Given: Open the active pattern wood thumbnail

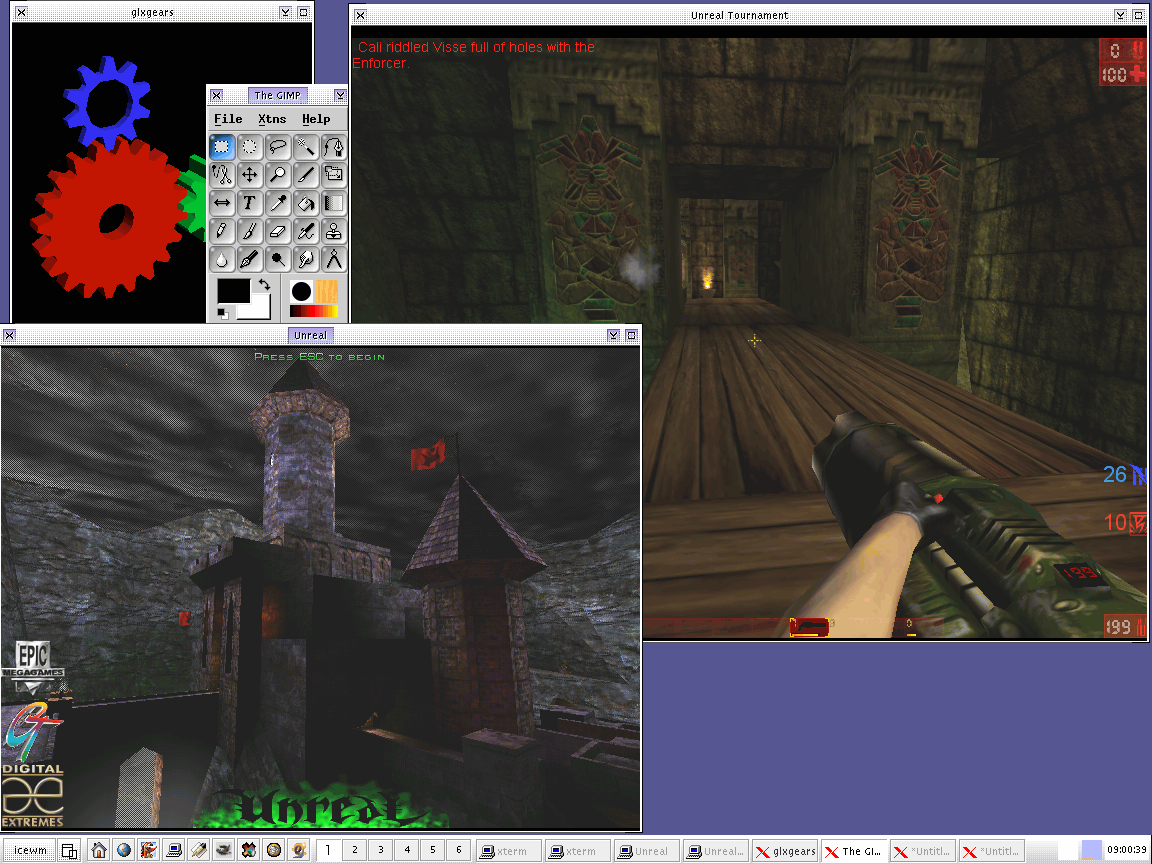Looking at the screenshot, I should click(x=326, y=292).
